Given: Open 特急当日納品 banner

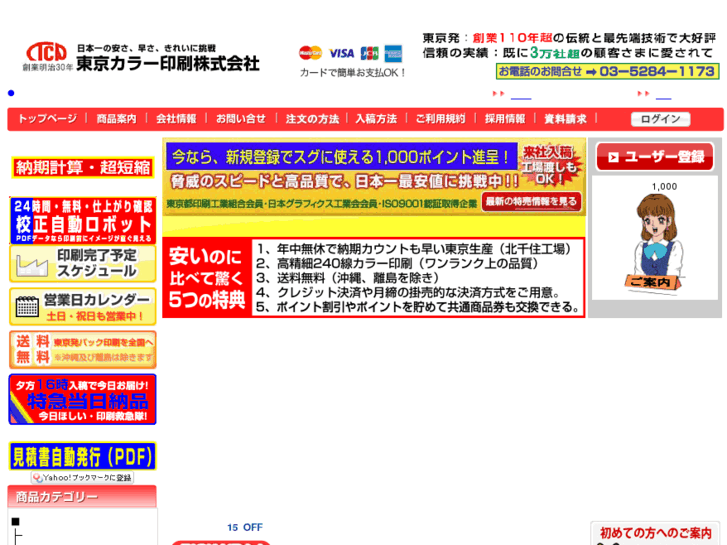Looking at the screenshot, I should tap(83, 399).
